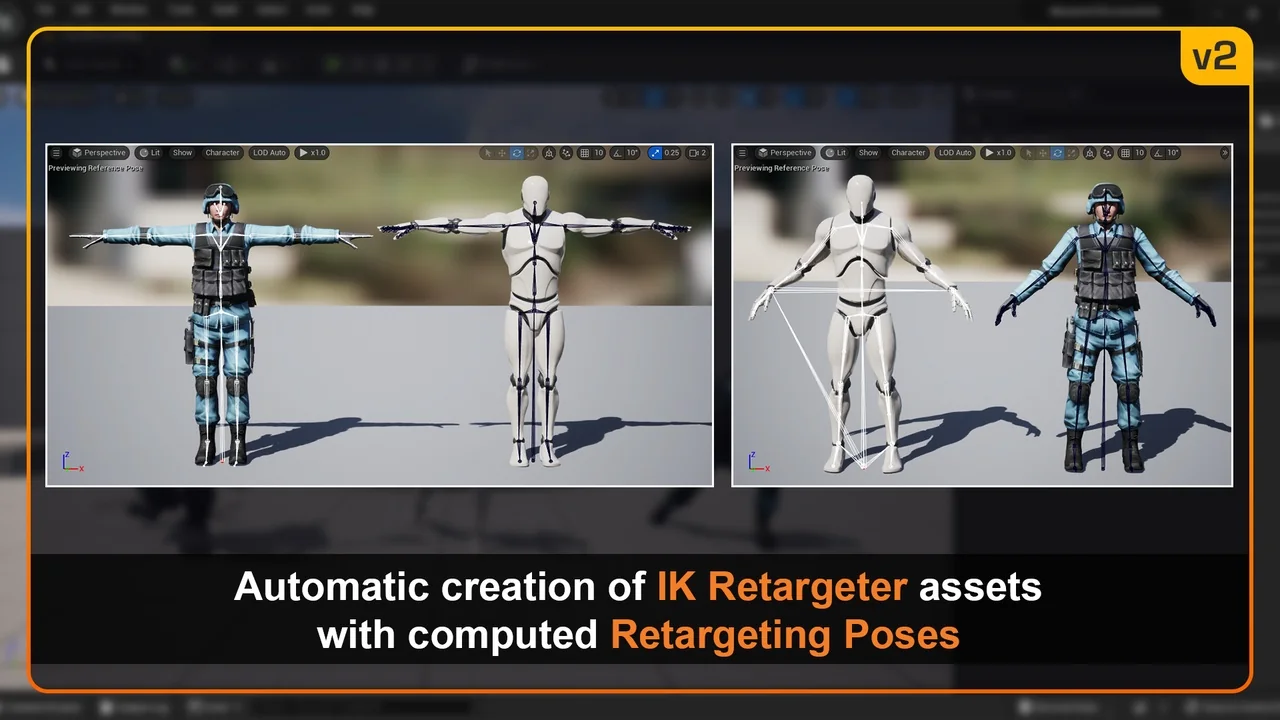Expand the Lit view mode in right viewport

point(835,153)
